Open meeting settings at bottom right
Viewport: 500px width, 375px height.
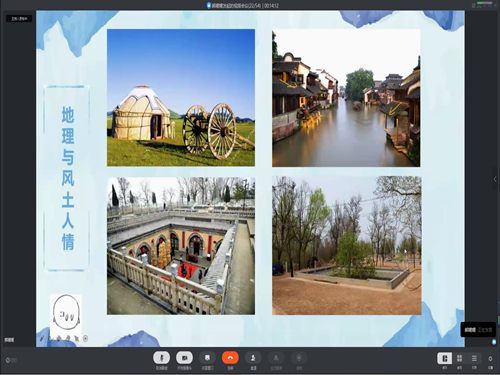(x=490, y=359)
